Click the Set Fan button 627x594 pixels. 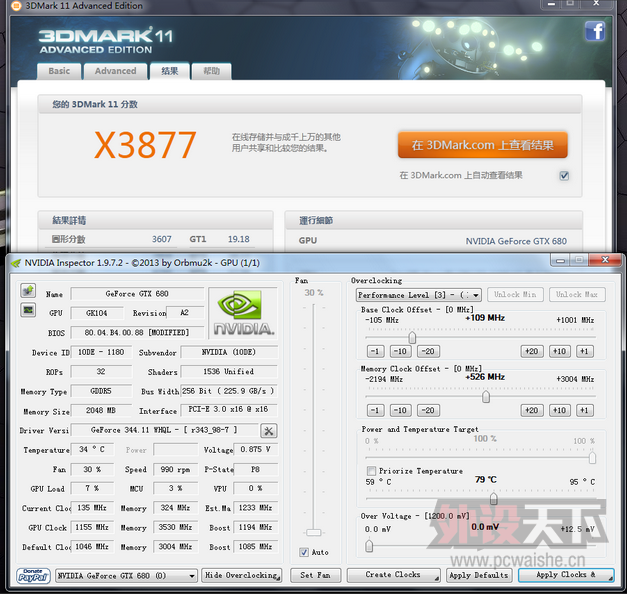click(x=315, y=575)
